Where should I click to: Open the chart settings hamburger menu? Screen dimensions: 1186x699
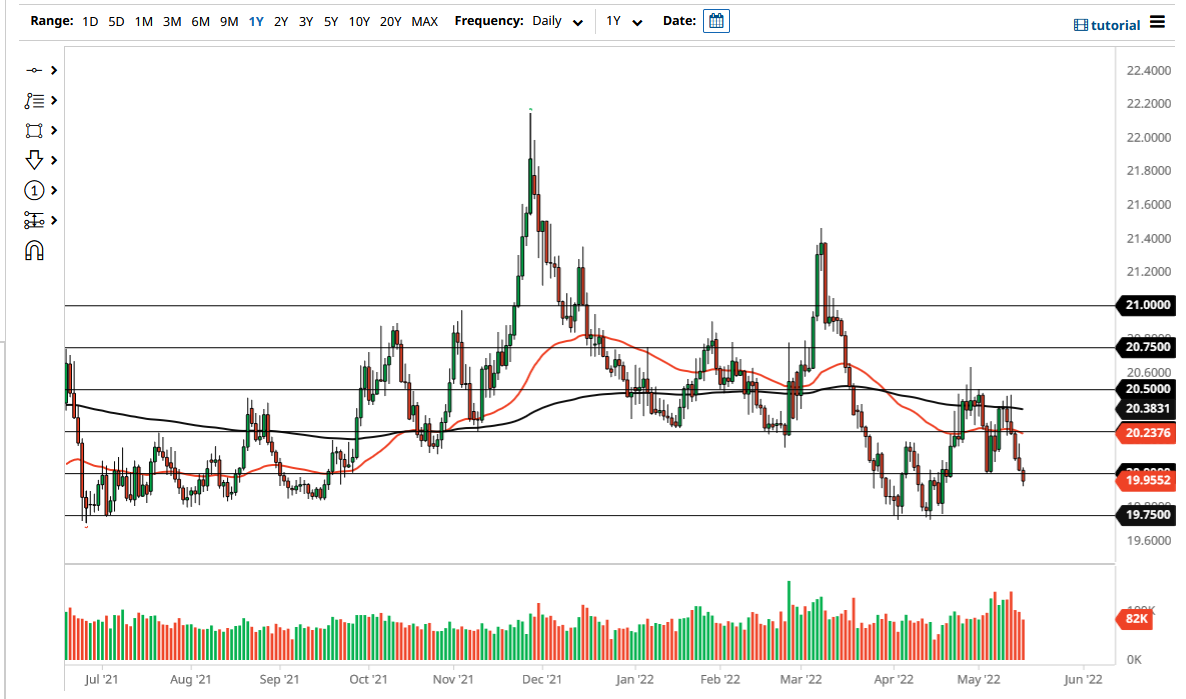(1157, 23)
